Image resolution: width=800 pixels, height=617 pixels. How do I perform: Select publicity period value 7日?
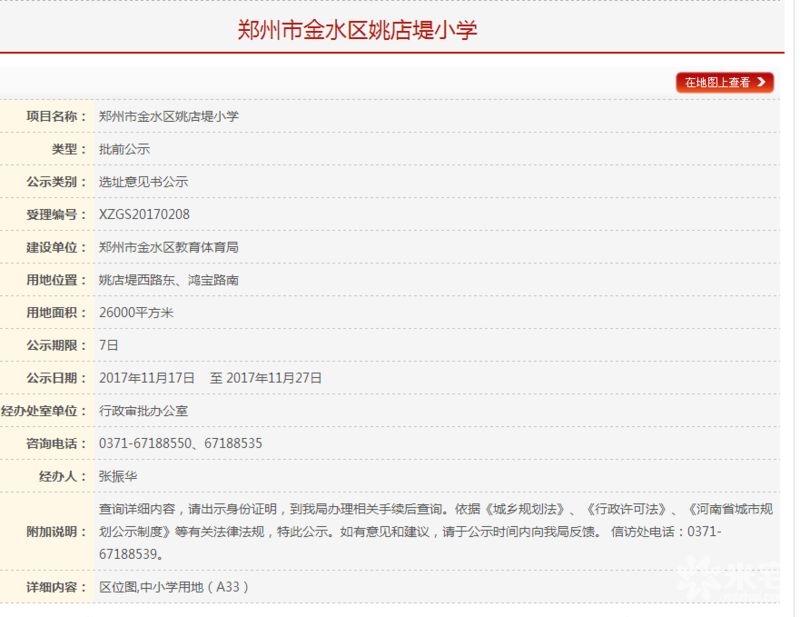(x=109, y=345)
